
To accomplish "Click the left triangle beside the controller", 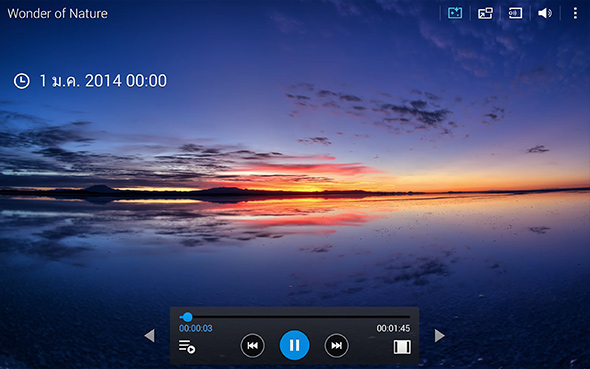I will (x=150, y=336).
